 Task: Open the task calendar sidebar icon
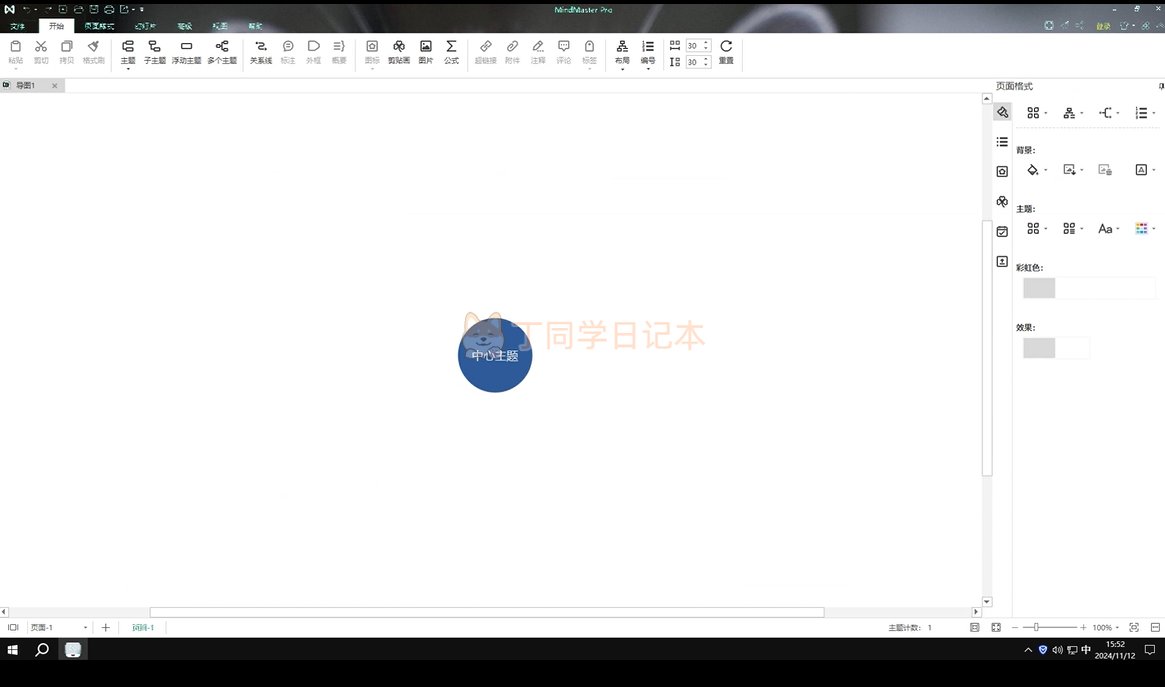pyautogui.click(x=1002, y=232)
